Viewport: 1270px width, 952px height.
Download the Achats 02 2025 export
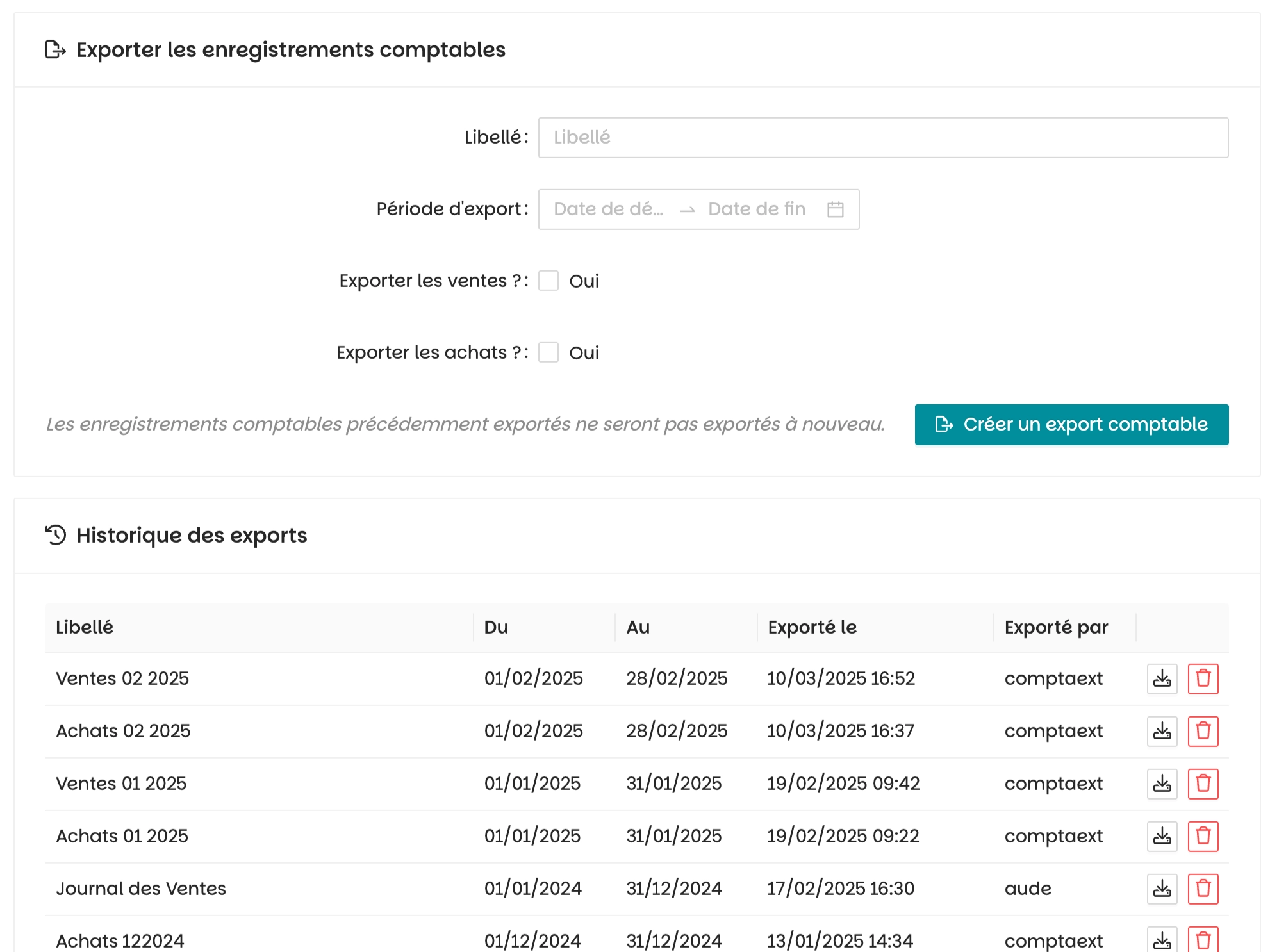1162,731
